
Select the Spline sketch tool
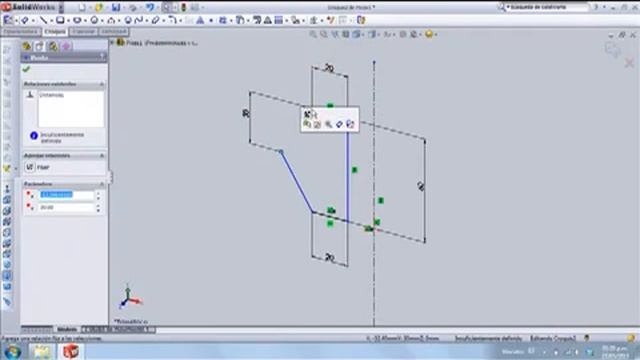click(138, 20)
